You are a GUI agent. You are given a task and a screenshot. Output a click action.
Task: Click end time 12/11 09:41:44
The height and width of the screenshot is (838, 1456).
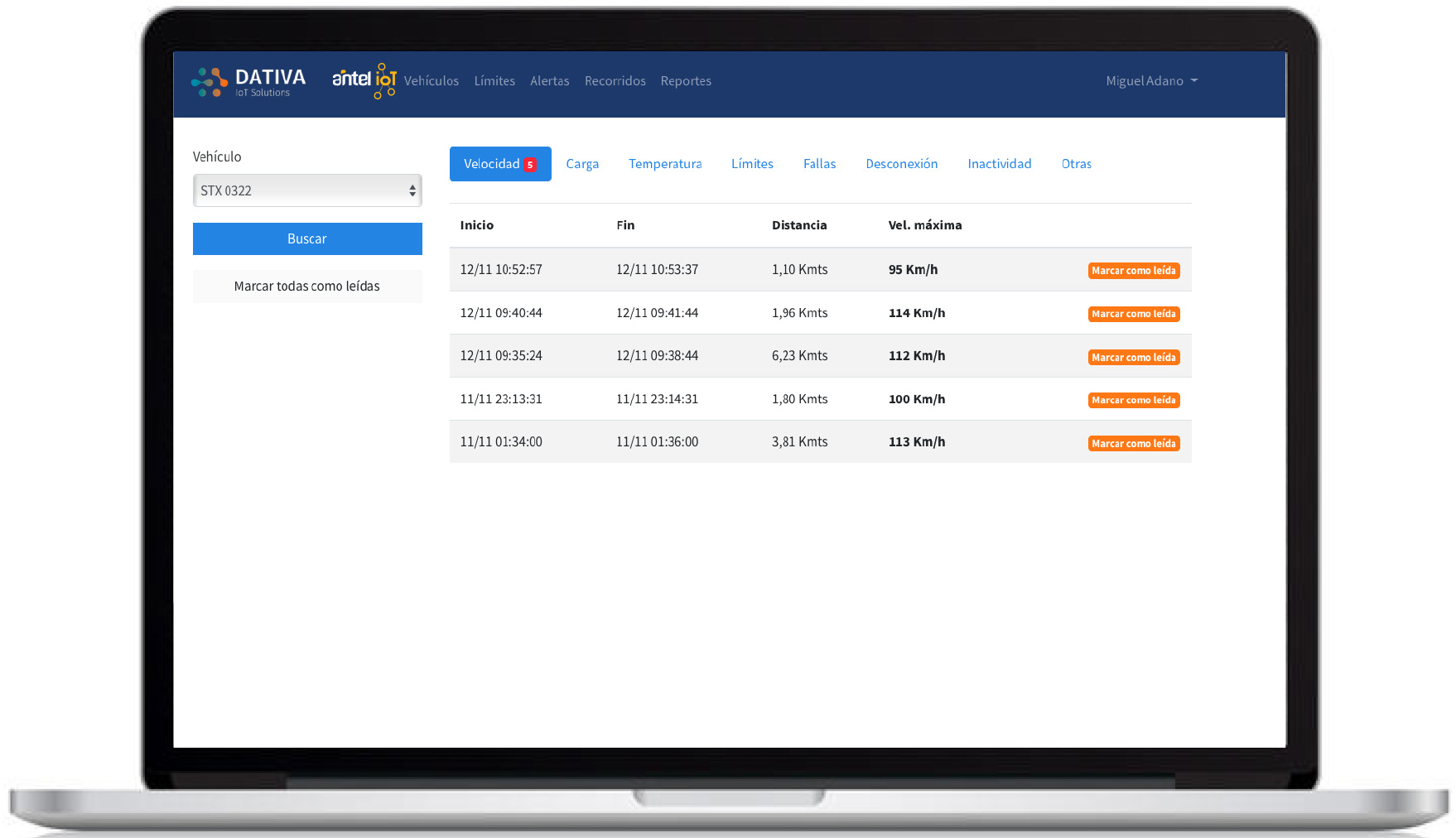[658, 313]
